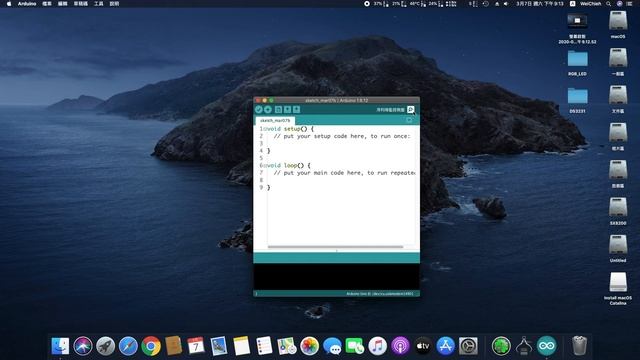640x360 pixels.
Task: Click the date and time in menu bar
Action: (540, 4)
